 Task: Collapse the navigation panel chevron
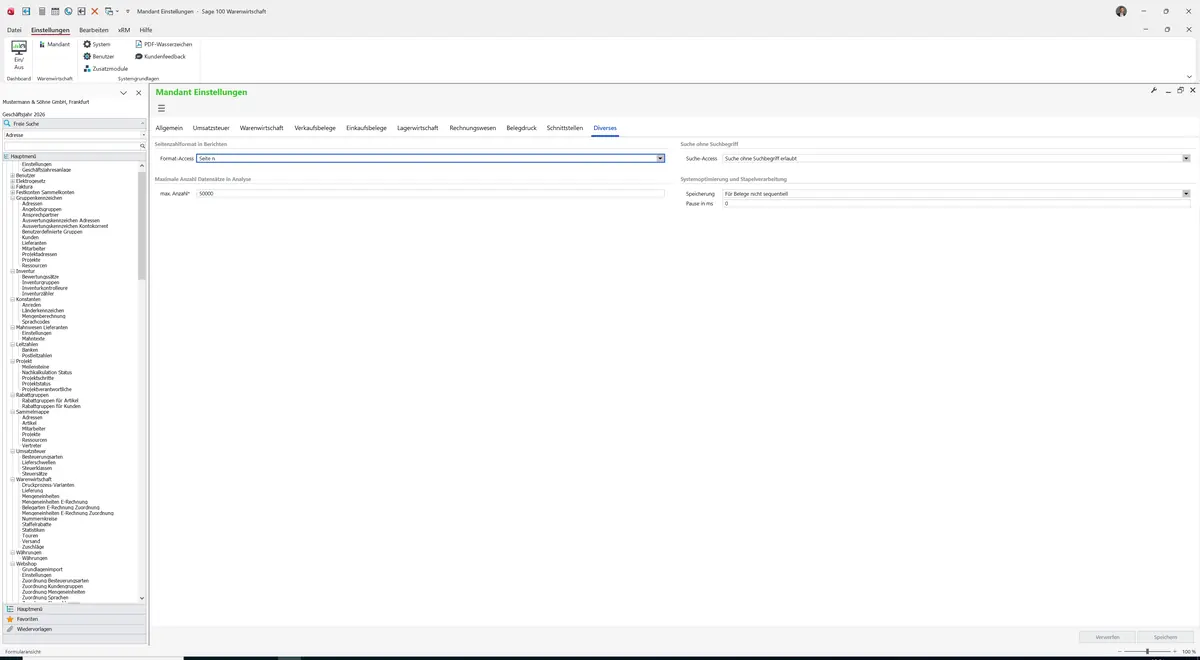(123, 93)
